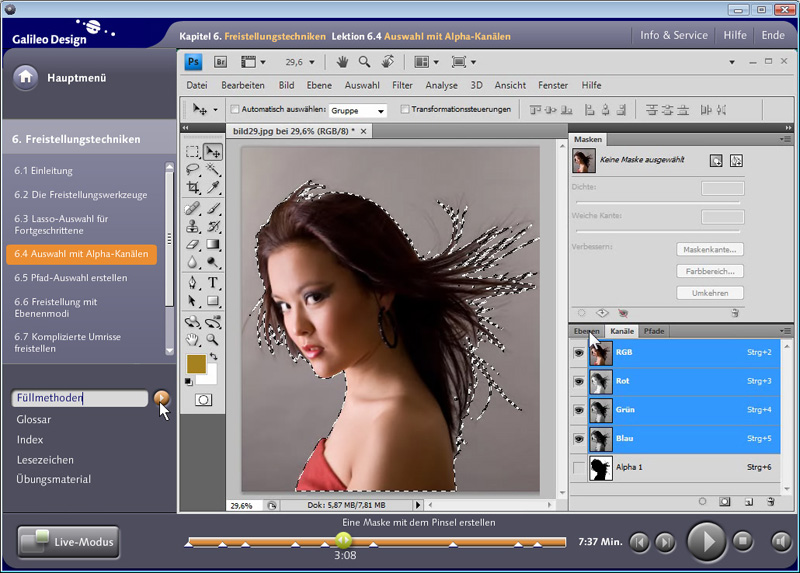Open the Filter menu
Viewport: 800px width, 573px height.
pyautogui.click(x=402, y=85)
